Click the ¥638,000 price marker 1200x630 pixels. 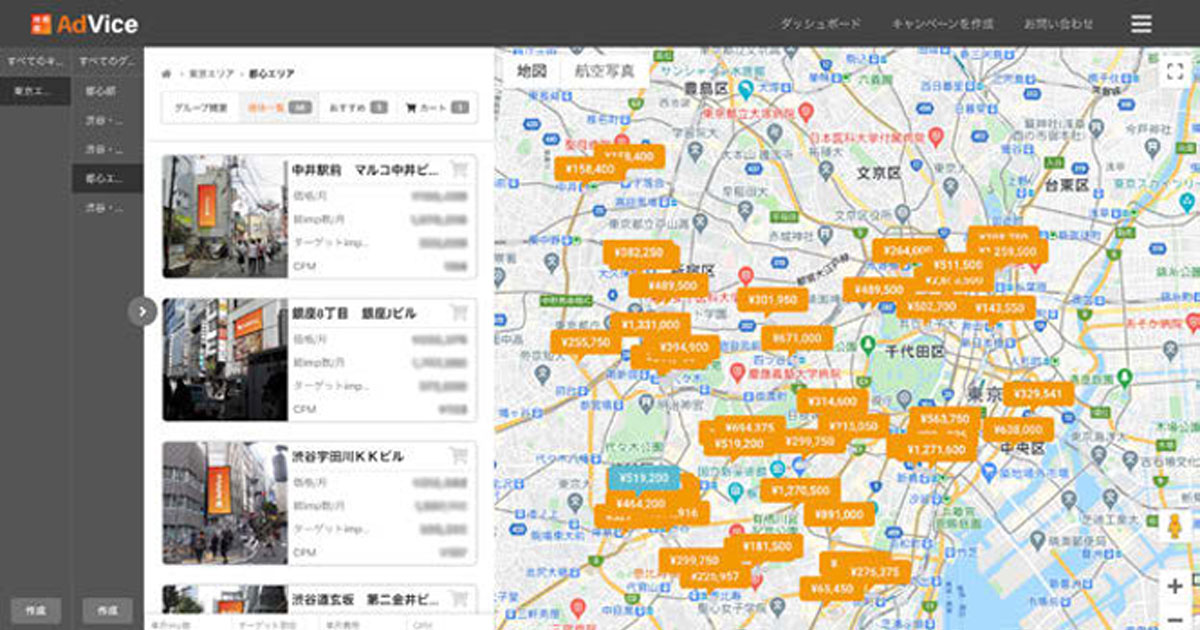[1018, 430]
